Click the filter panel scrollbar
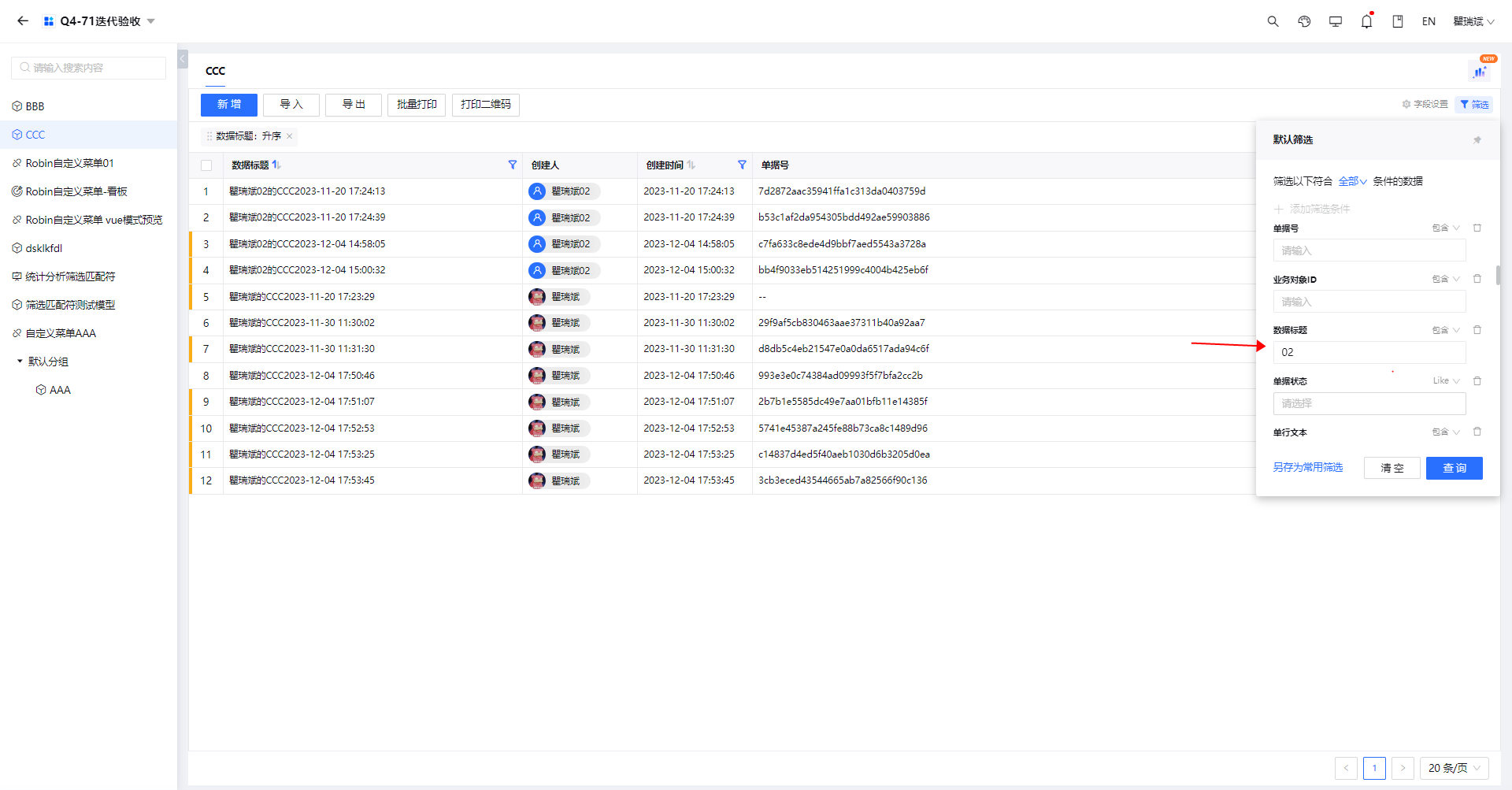The width and height of the screenshot is (1512, 790). click(x=1498, y=276)
